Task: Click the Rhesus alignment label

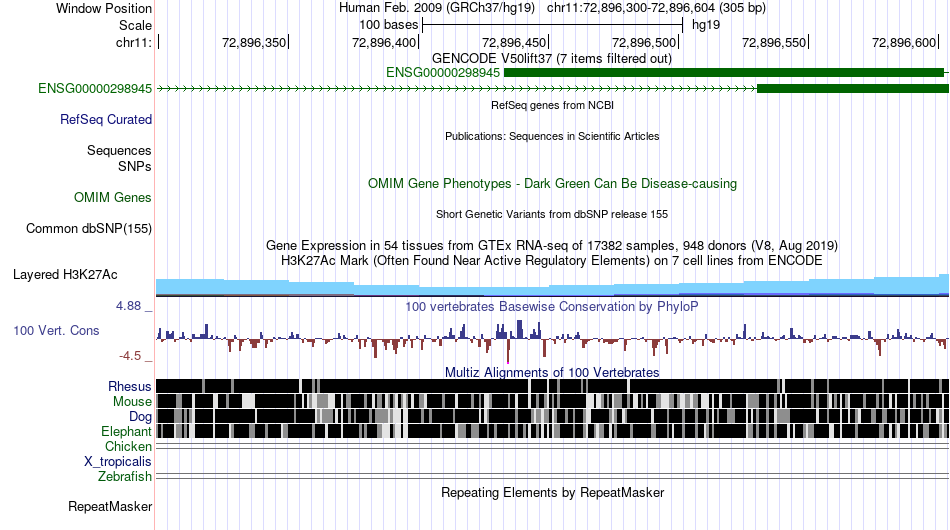Action: [130, 386]
